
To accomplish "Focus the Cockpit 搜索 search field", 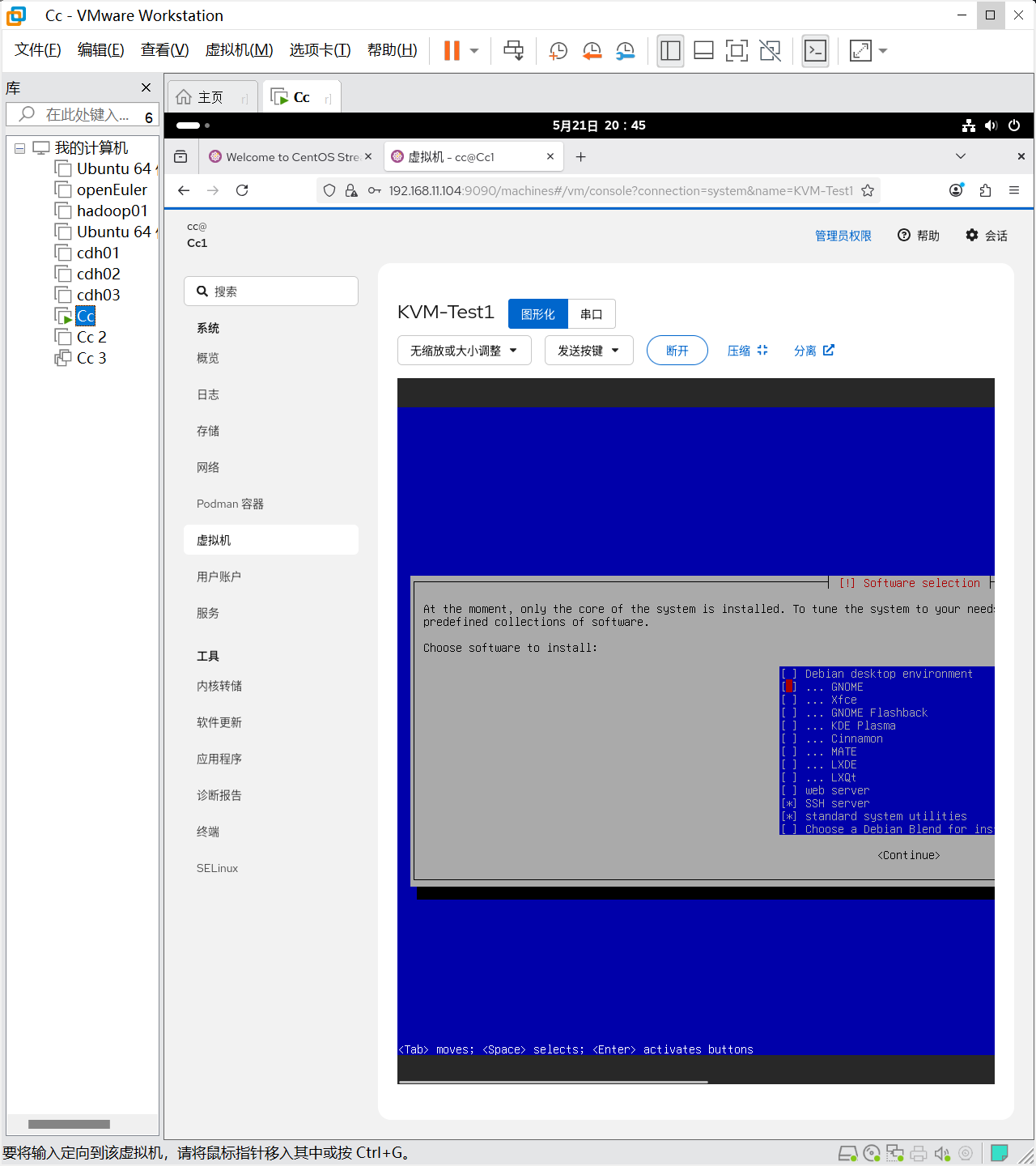I will point(271,291).
